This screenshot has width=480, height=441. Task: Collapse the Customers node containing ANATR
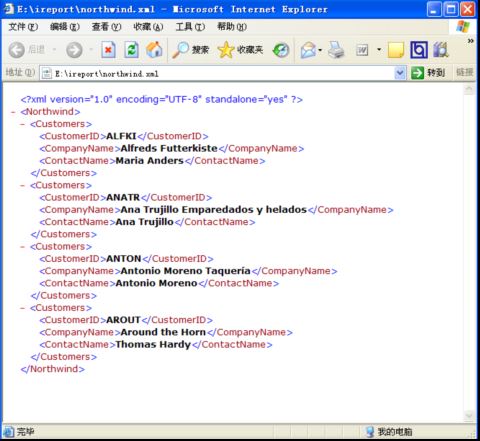point(23,185)
